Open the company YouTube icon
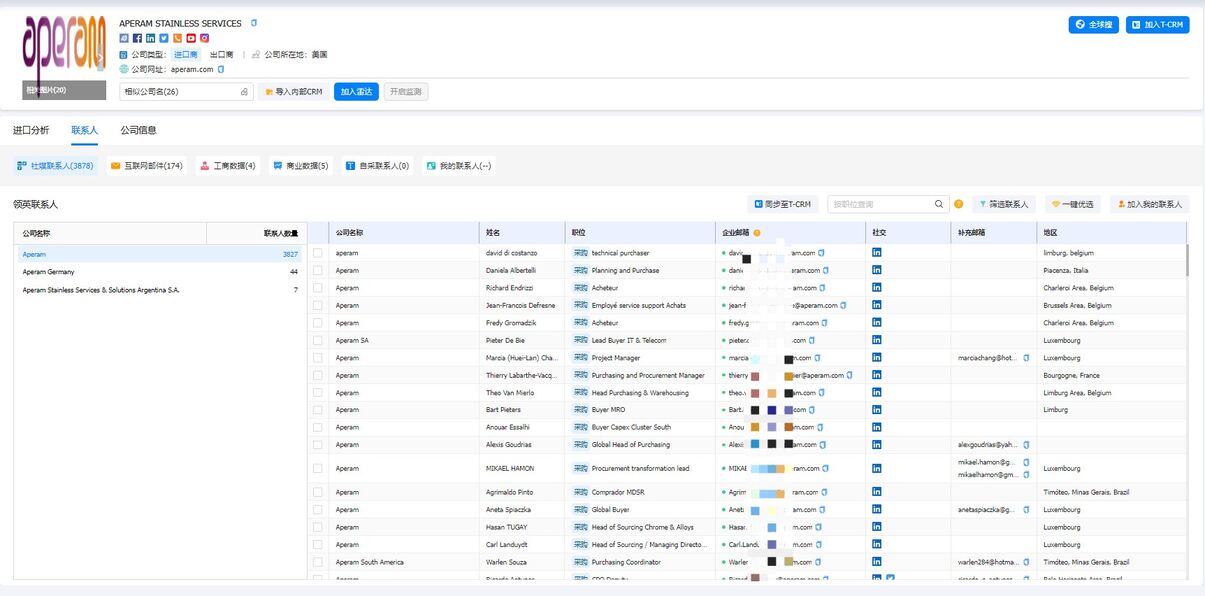This screenshot has height=596, width=1205. pyautogui.click(x=190, y=38)
